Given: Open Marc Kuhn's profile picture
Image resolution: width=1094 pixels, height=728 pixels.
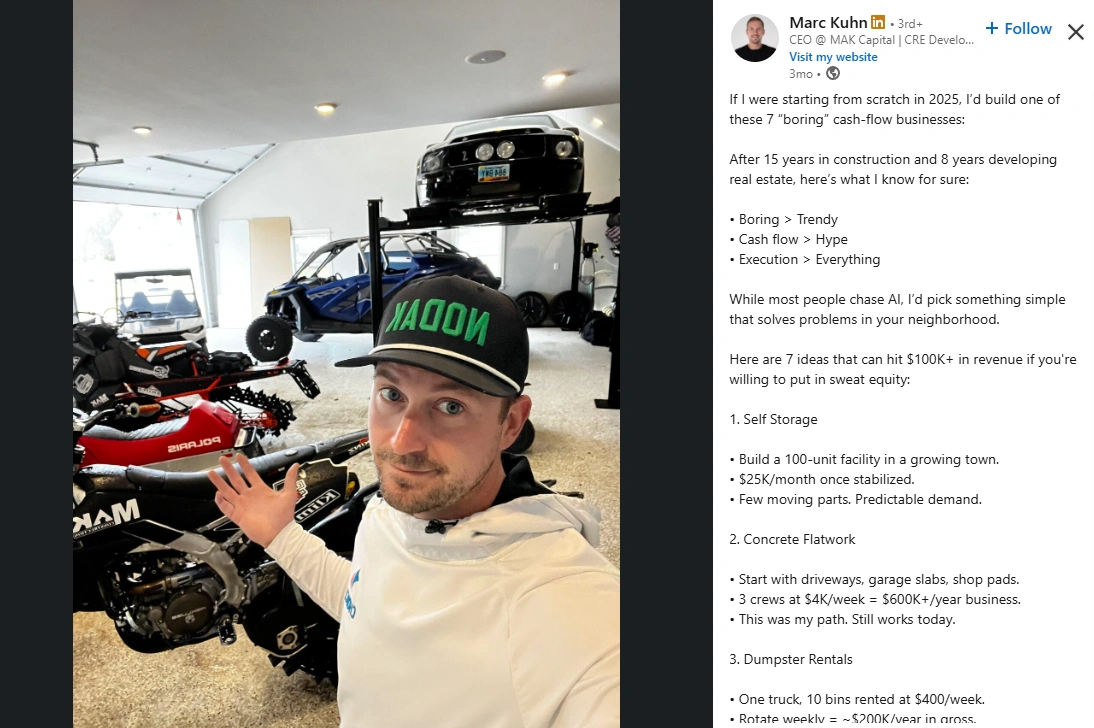Looking at the screenshot, I should [x=754, y=38].
